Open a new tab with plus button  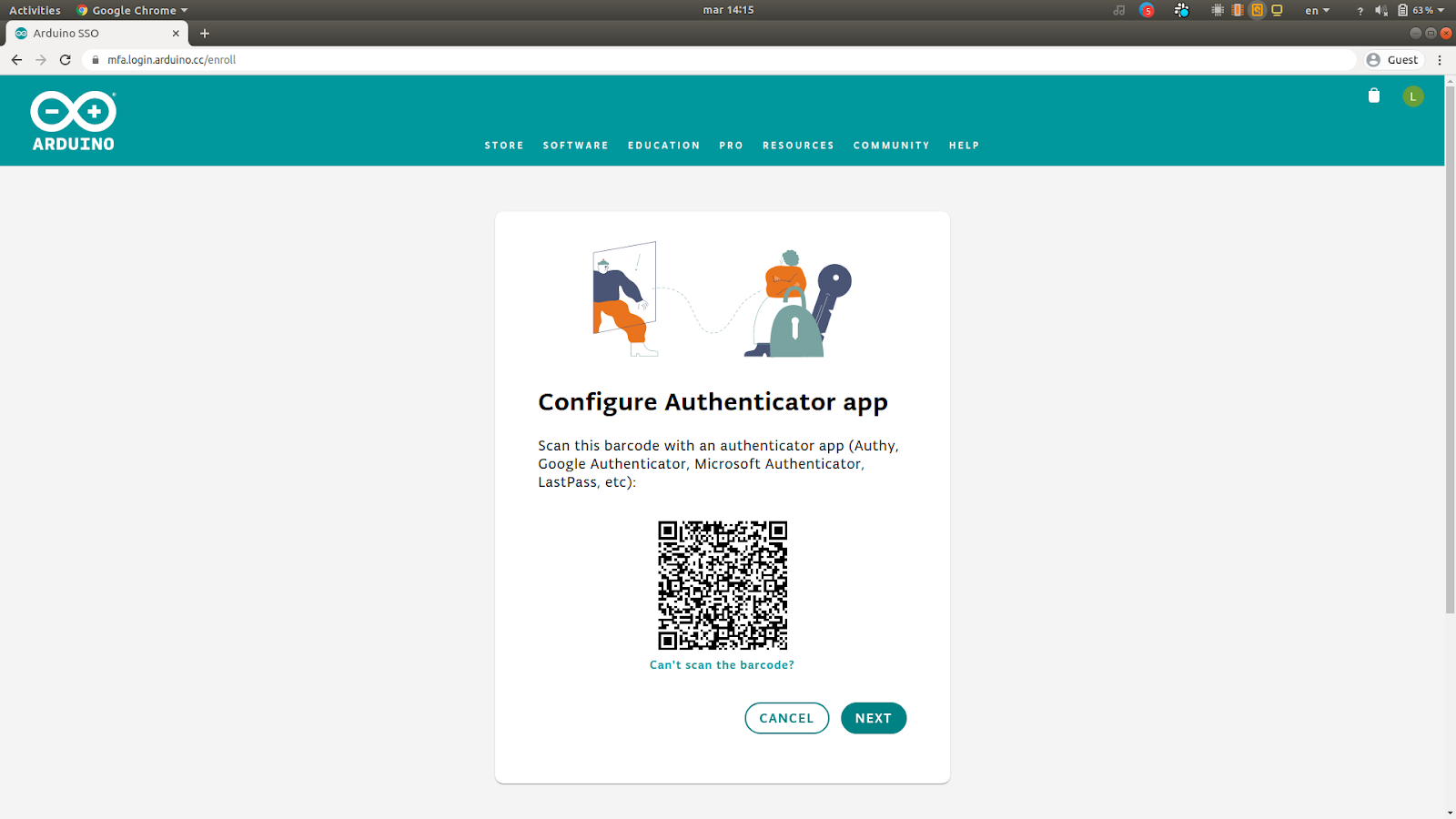(205, 34)
